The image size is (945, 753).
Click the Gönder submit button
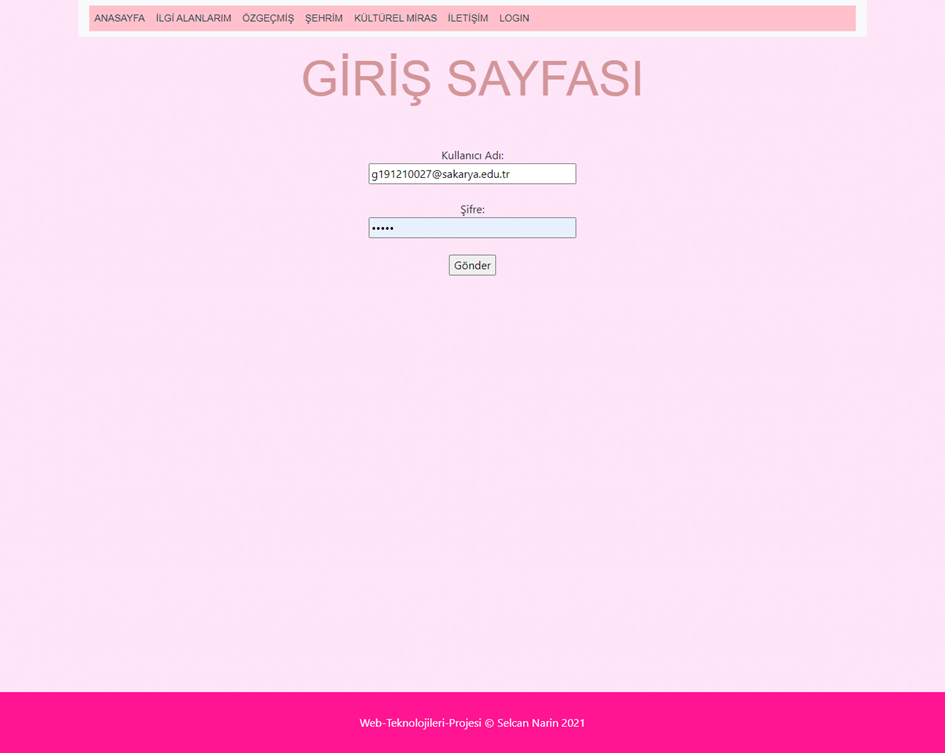471,264
